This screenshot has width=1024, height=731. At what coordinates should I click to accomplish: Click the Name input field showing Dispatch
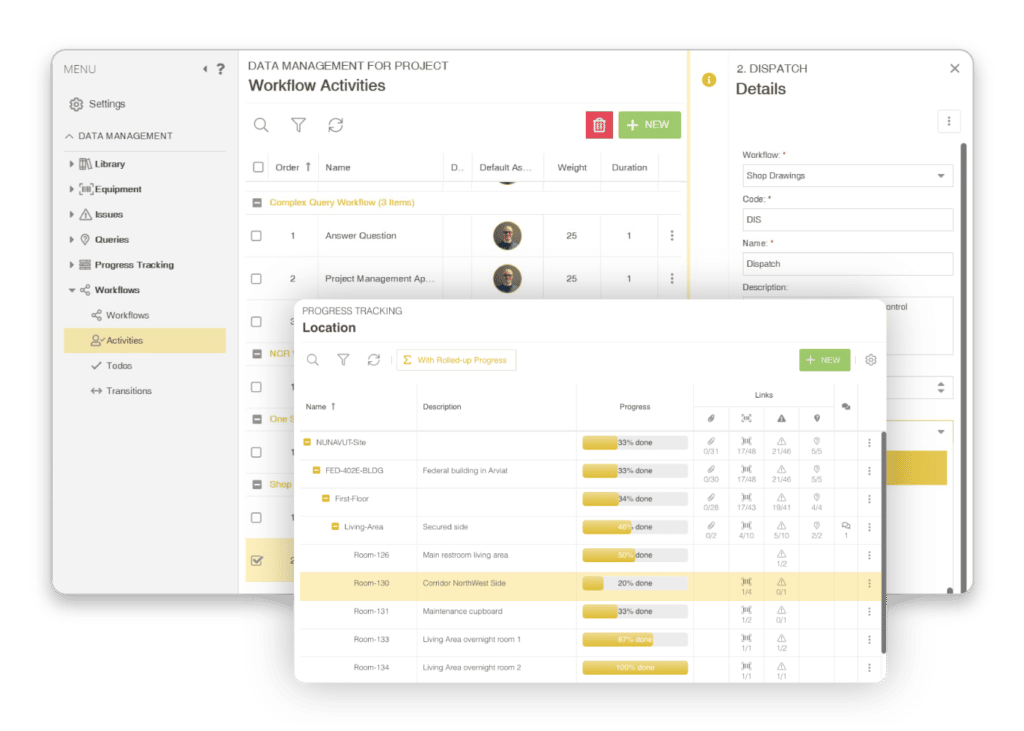point(846,264)
